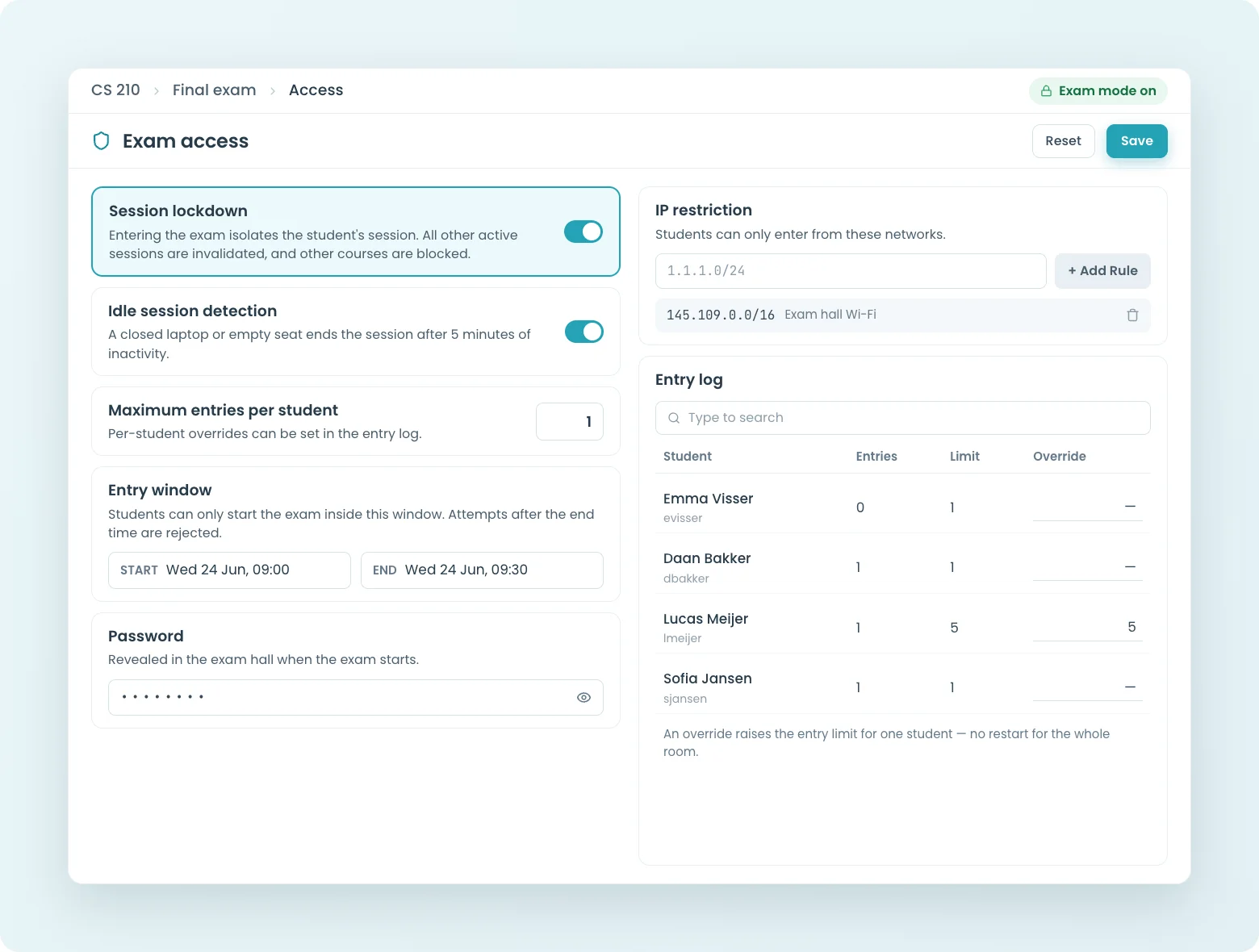Select Daan Bakker name in entry log
Screen dimensions: 1259x952
click(707, 558)
